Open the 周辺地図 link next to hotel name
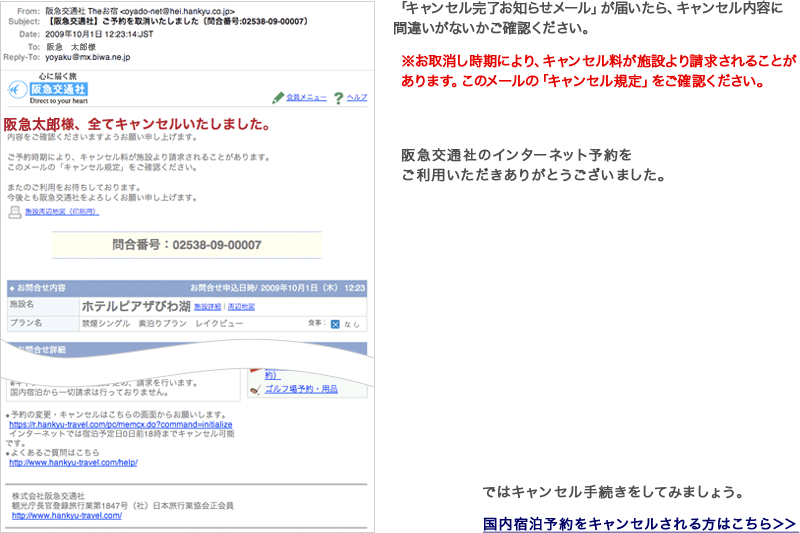 point(241,307)
